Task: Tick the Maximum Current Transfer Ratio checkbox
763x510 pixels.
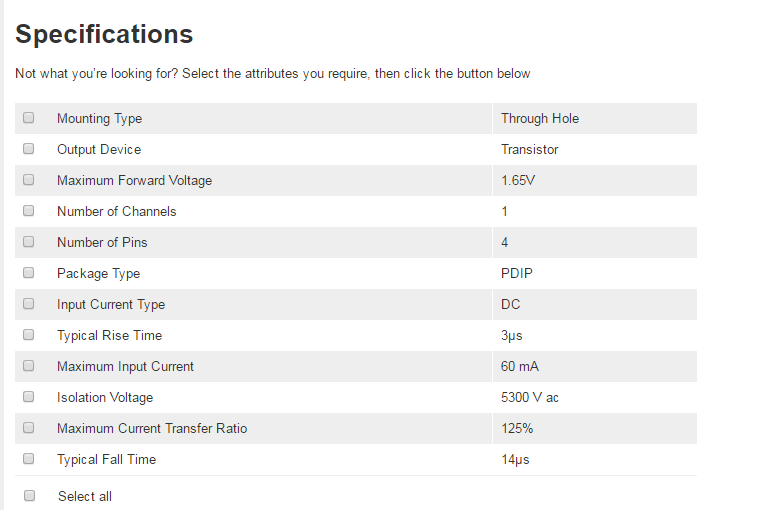Action: point(29,427)
